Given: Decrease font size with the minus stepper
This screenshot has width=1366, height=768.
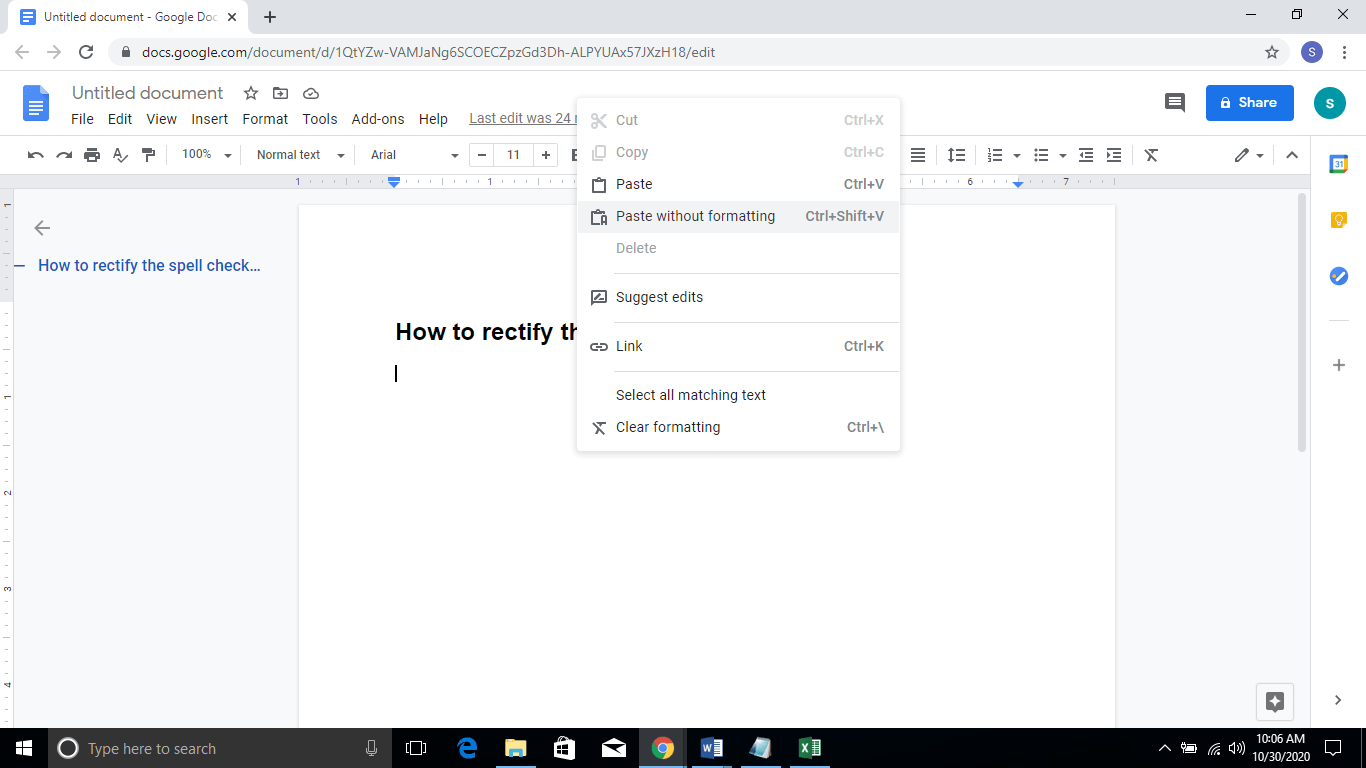Looking at the screenshot, I should tap(481, 155).
